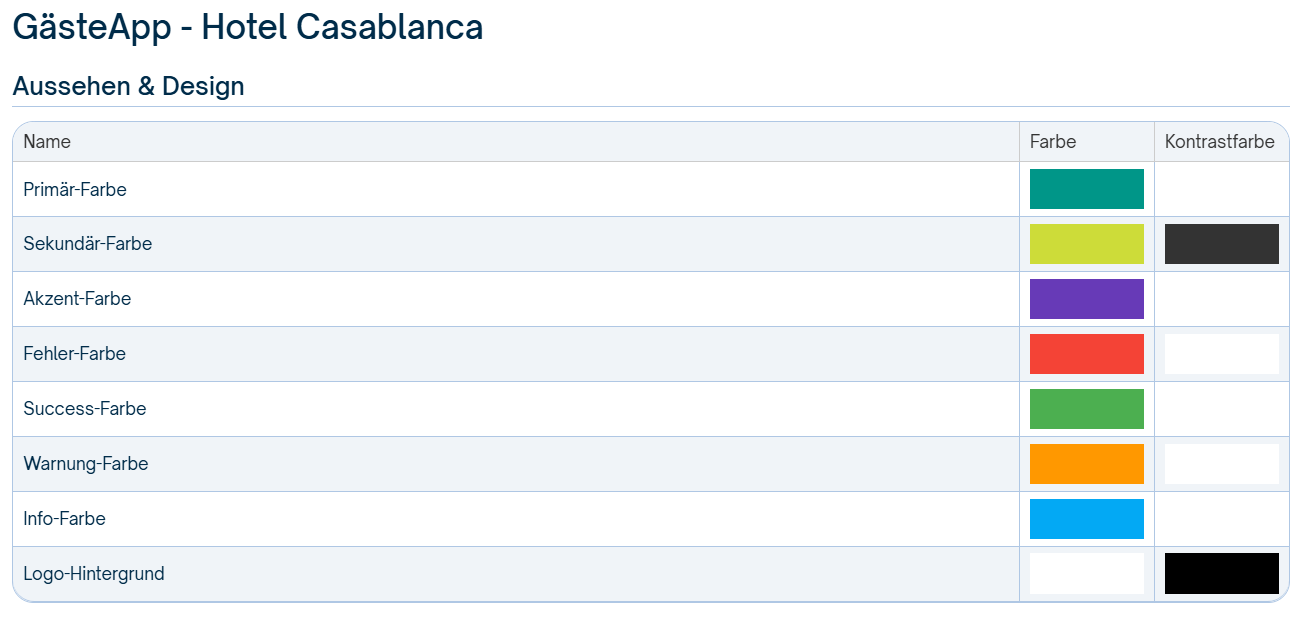1308x618 pixels.
Task: Select the purple Akzent-Farbe color swatch
Action: tap(1086, 299)
